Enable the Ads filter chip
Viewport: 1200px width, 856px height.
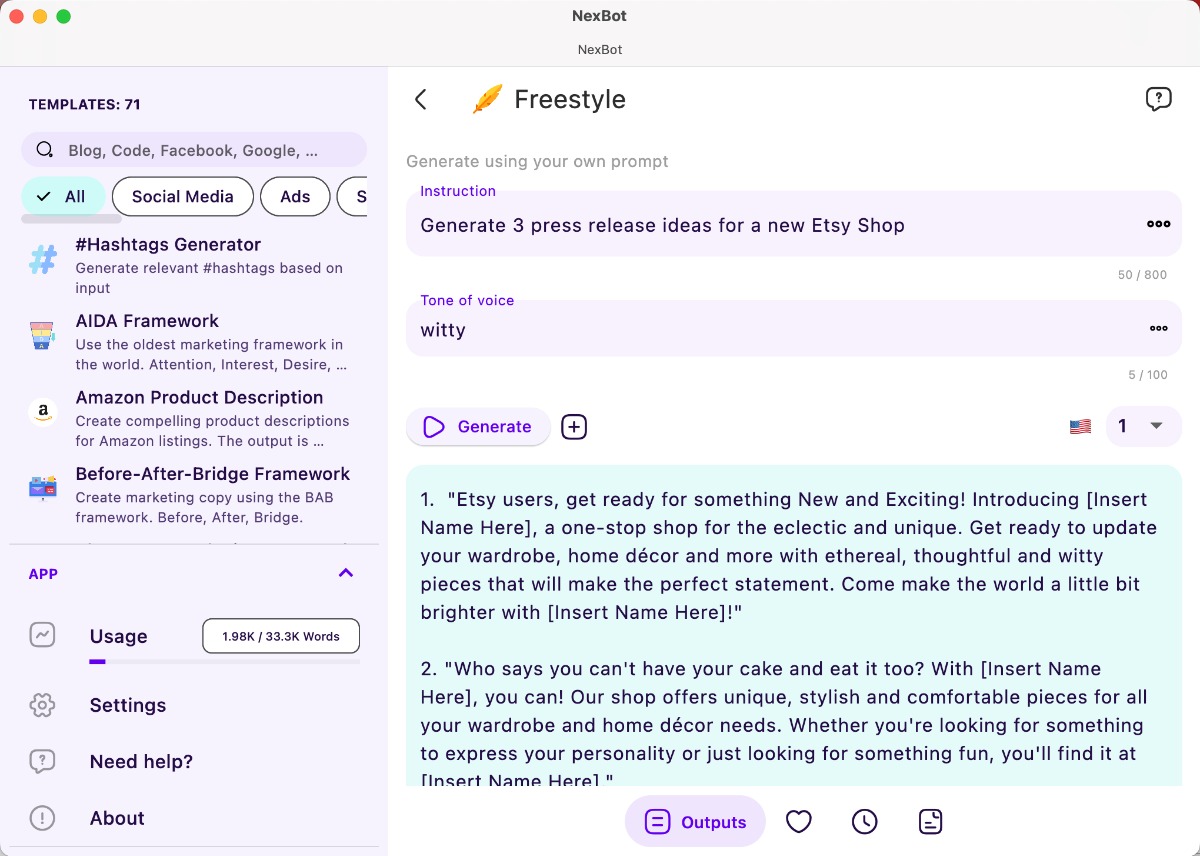295,197
